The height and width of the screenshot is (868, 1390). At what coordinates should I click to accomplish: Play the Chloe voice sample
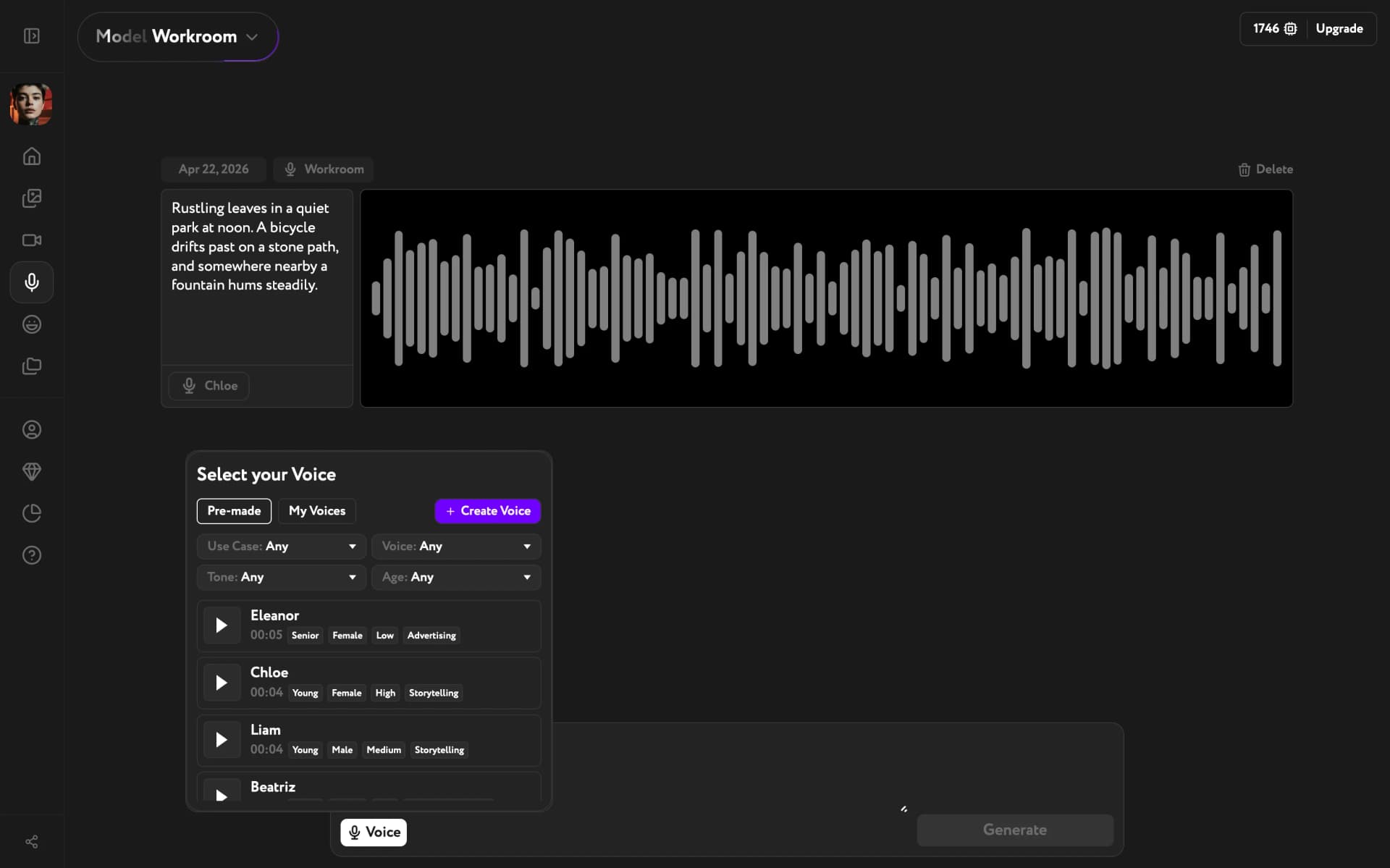(222, 681)
